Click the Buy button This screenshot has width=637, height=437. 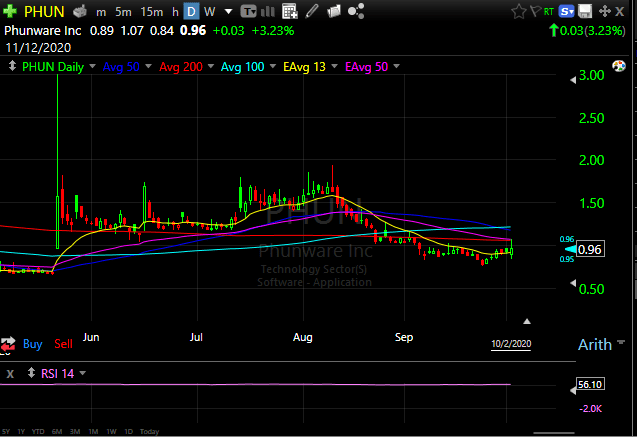coord(32,343)
